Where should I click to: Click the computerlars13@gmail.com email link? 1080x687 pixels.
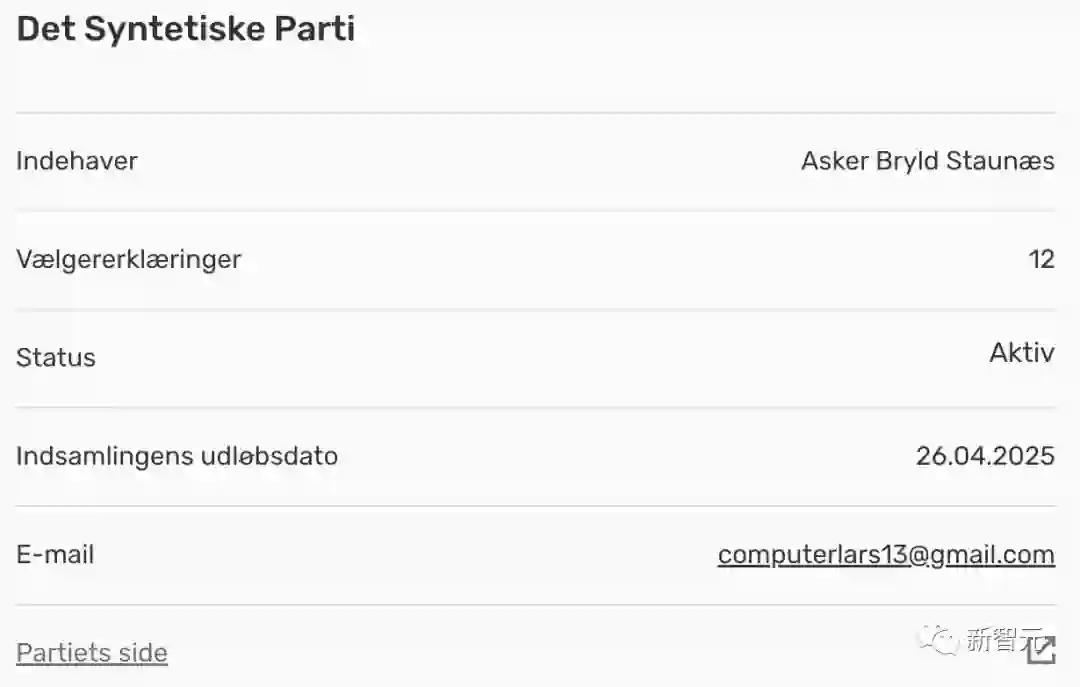(886, 554)
